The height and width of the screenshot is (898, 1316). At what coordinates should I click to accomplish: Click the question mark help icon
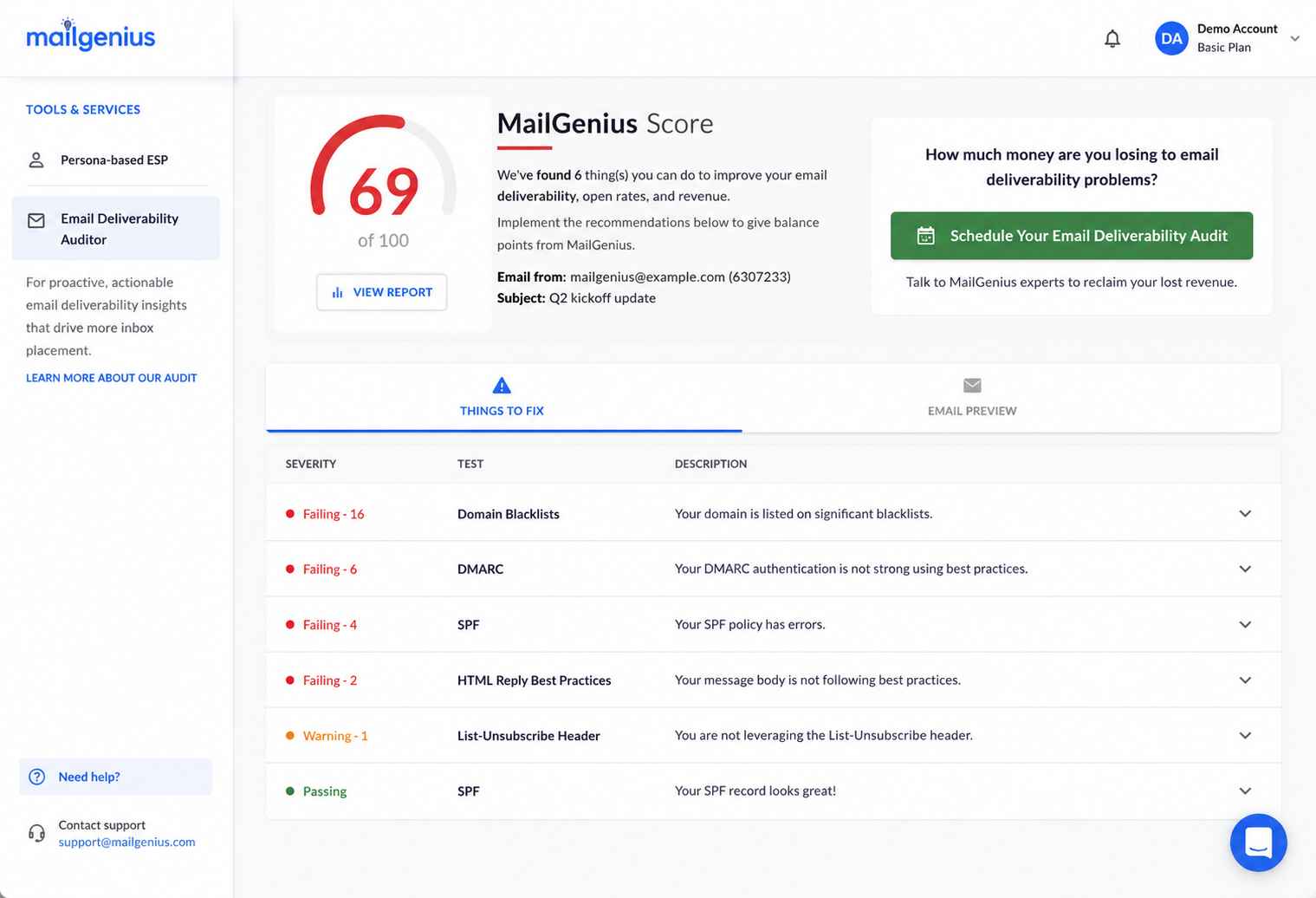pos(37,777)
